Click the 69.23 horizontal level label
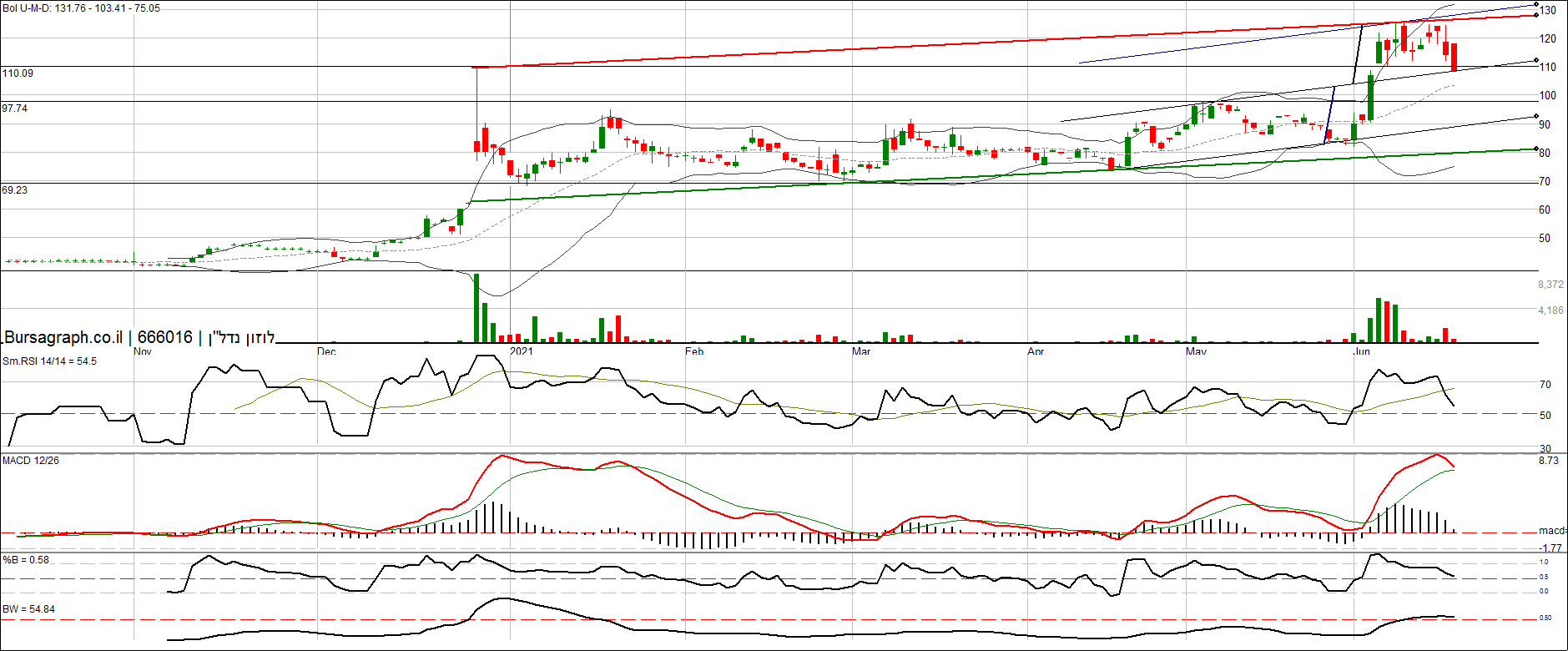1568x651 pixels. tap(14, 190)
